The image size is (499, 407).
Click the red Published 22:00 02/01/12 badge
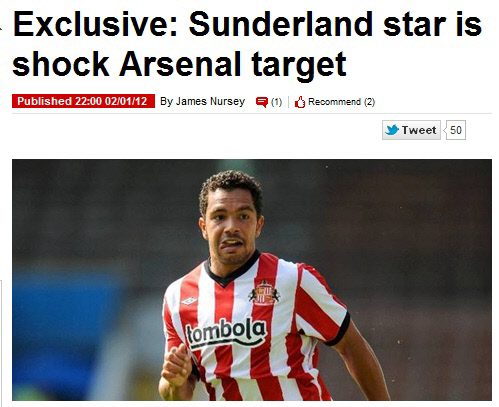pyautogui.click(x=83, y=101)
